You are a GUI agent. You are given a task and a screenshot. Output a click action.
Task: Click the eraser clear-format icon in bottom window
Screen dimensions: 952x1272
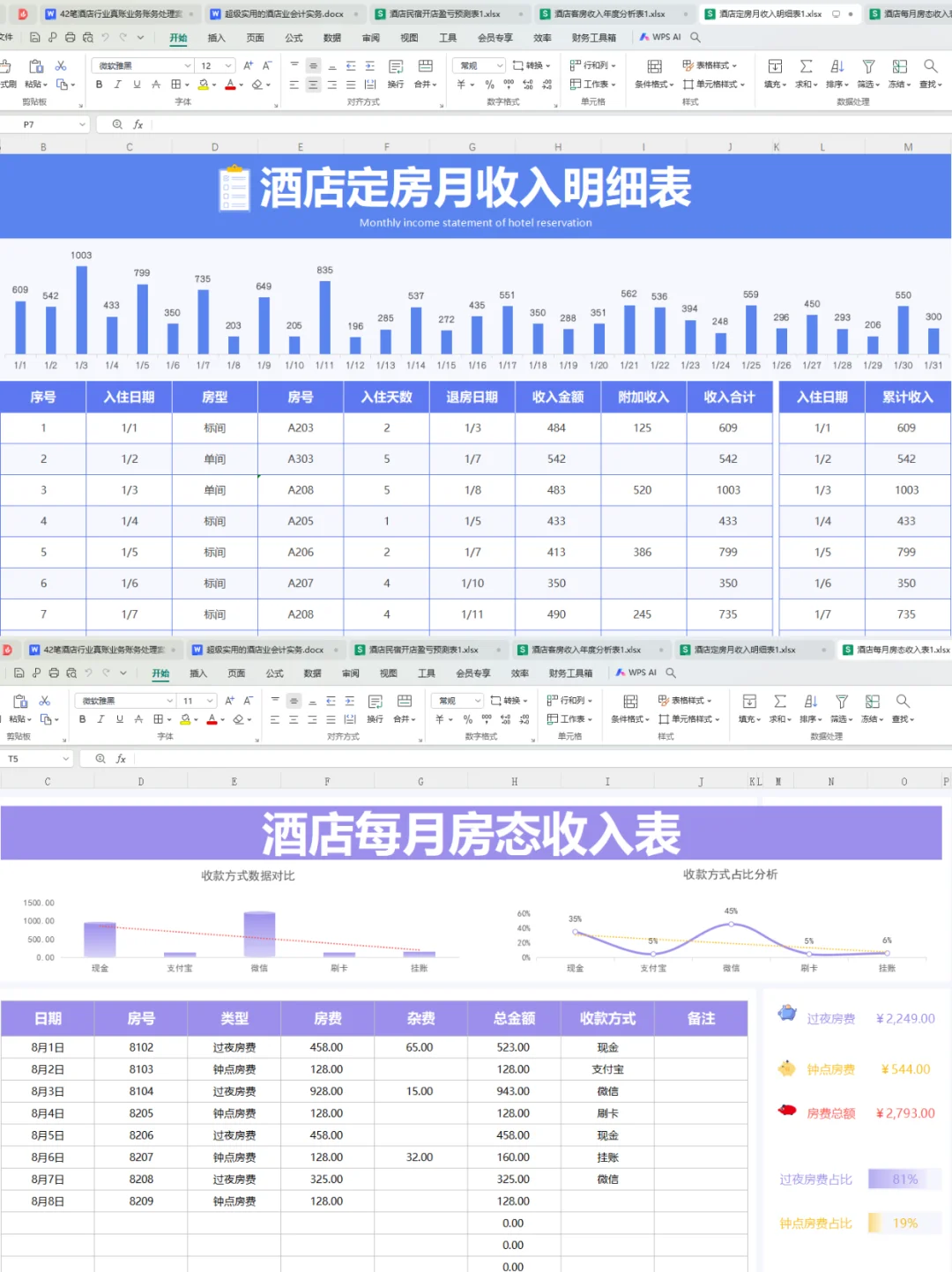(238, 719)
